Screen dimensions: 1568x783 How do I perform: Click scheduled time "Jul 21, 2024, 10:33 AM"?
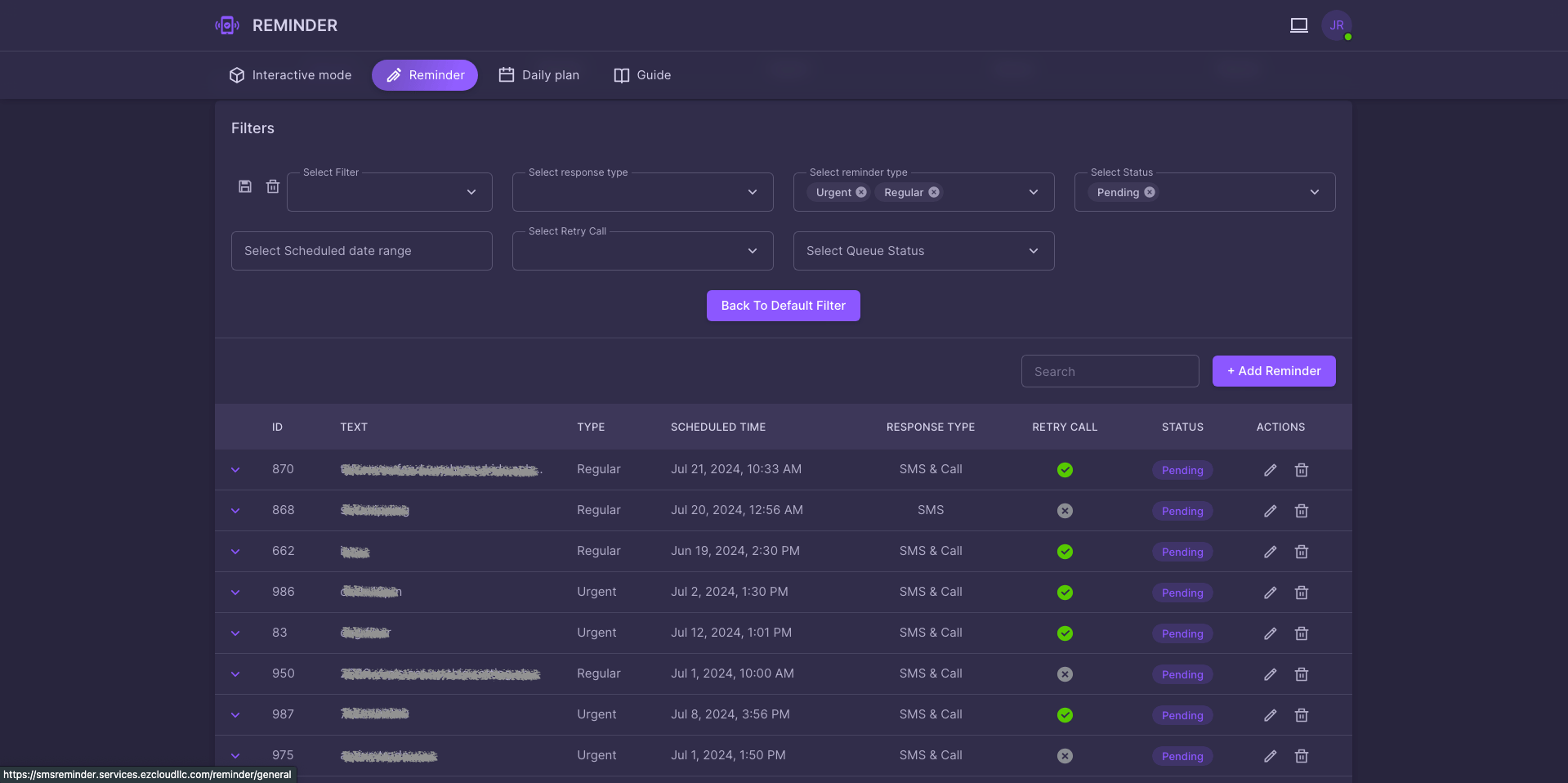click(736, 469)
